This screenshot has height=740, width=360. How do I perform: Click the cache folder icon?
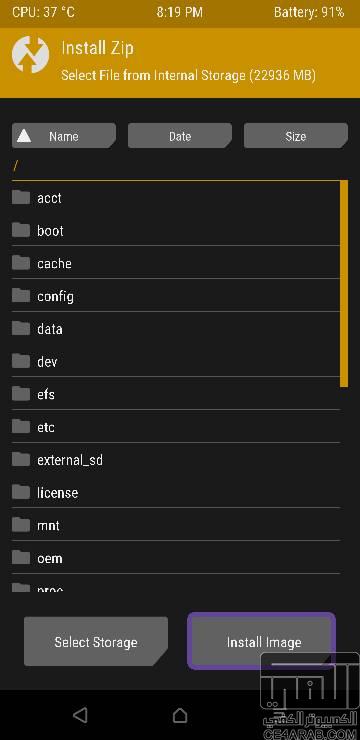21,262
